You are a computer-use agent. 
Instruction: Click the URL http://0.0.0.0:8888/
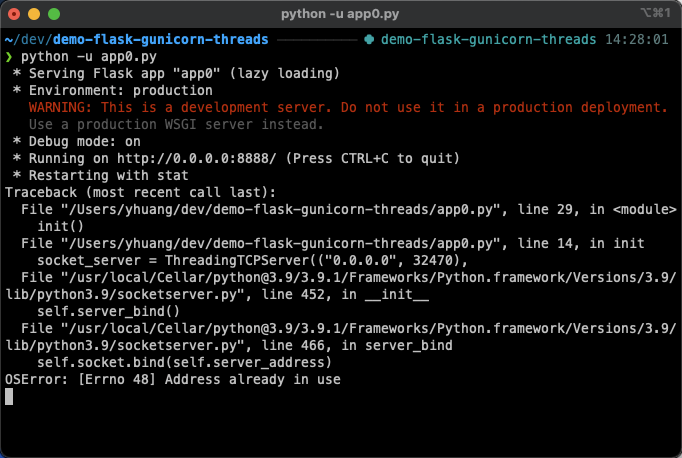coord(197,158)
